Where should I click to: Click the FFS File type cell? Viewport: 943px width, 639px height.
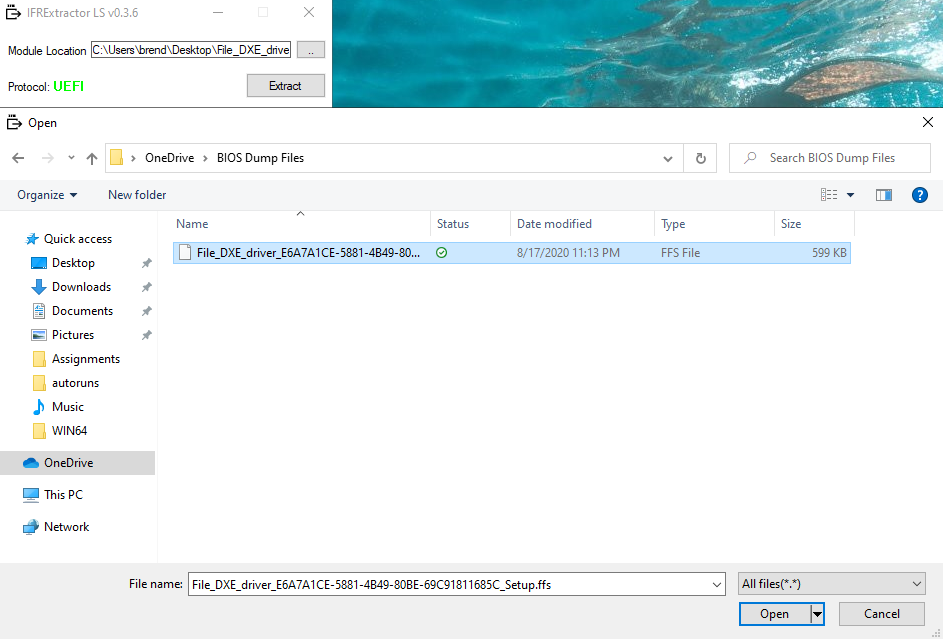(680, 253)
